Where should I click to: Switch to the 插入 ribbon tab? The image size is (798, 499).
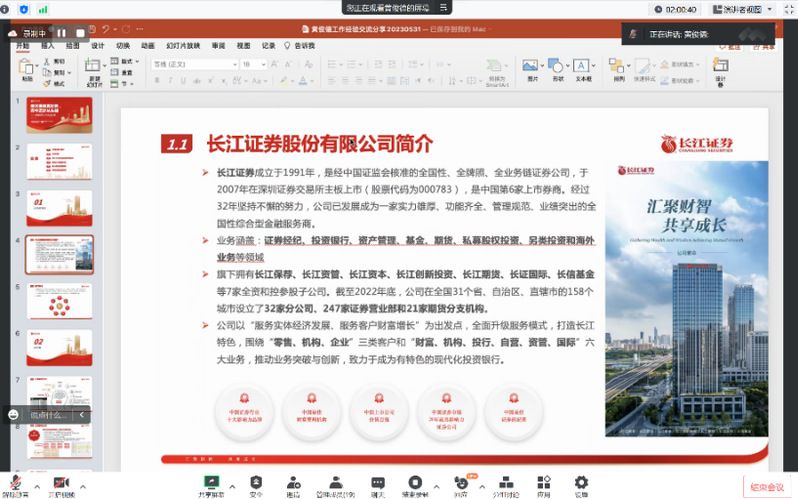click(48, 46)
